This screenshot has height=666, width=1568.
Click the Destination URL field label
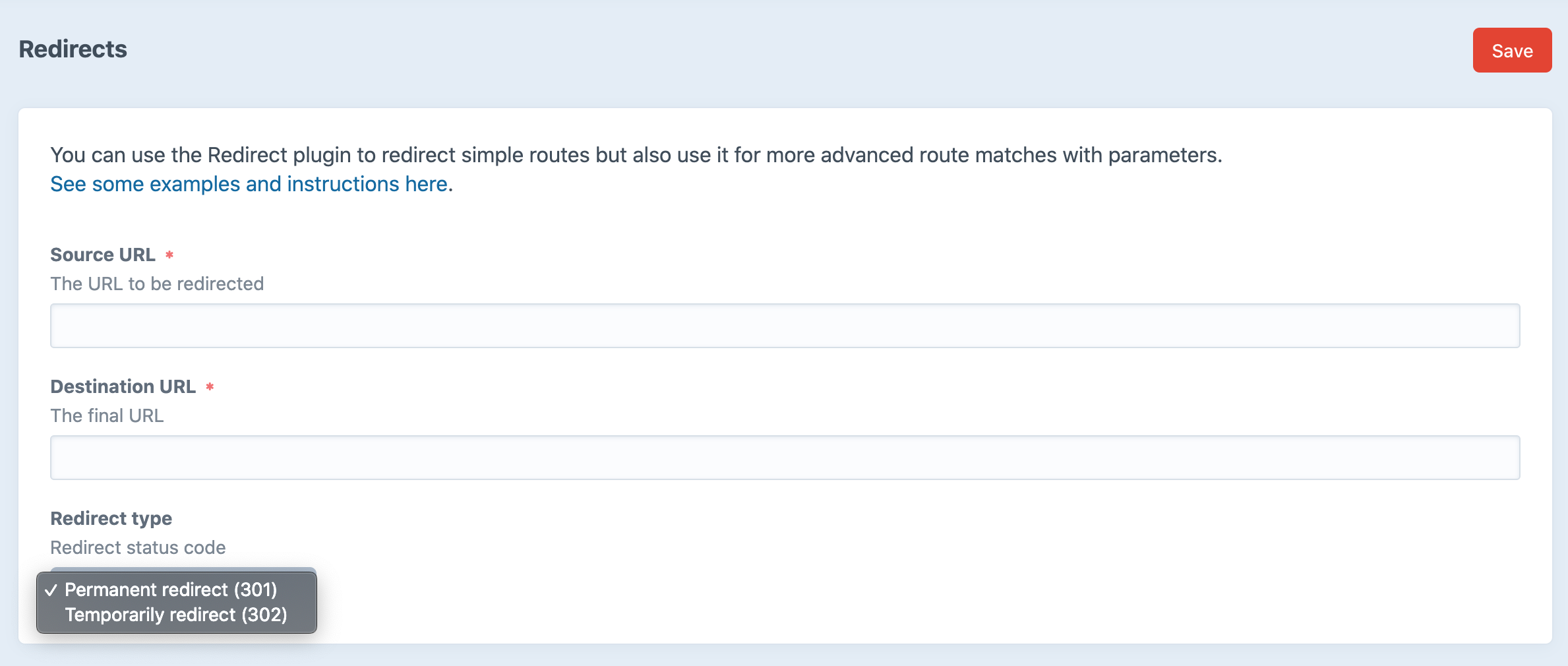coord(123,386)
